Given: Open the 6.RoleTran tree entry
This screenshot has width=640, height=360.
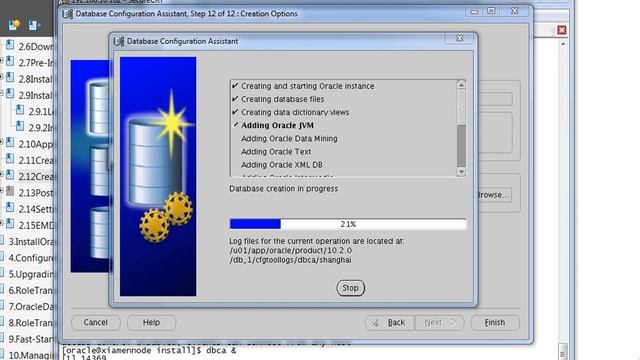Looking at the screenshot, I should click(x=31, y=290).
